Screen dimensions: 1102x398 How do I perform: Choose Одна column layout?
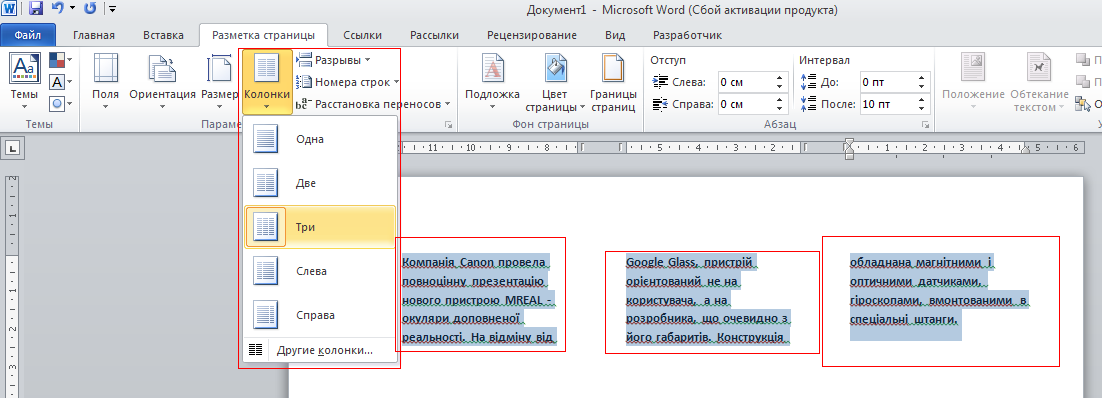coord(320,139)
